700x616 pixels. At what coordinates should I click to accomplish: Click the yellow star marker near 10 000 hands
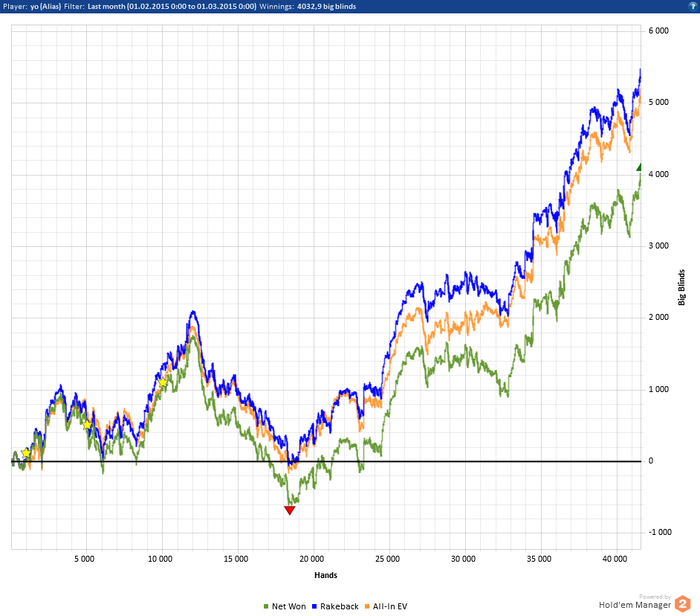(162, 383)
